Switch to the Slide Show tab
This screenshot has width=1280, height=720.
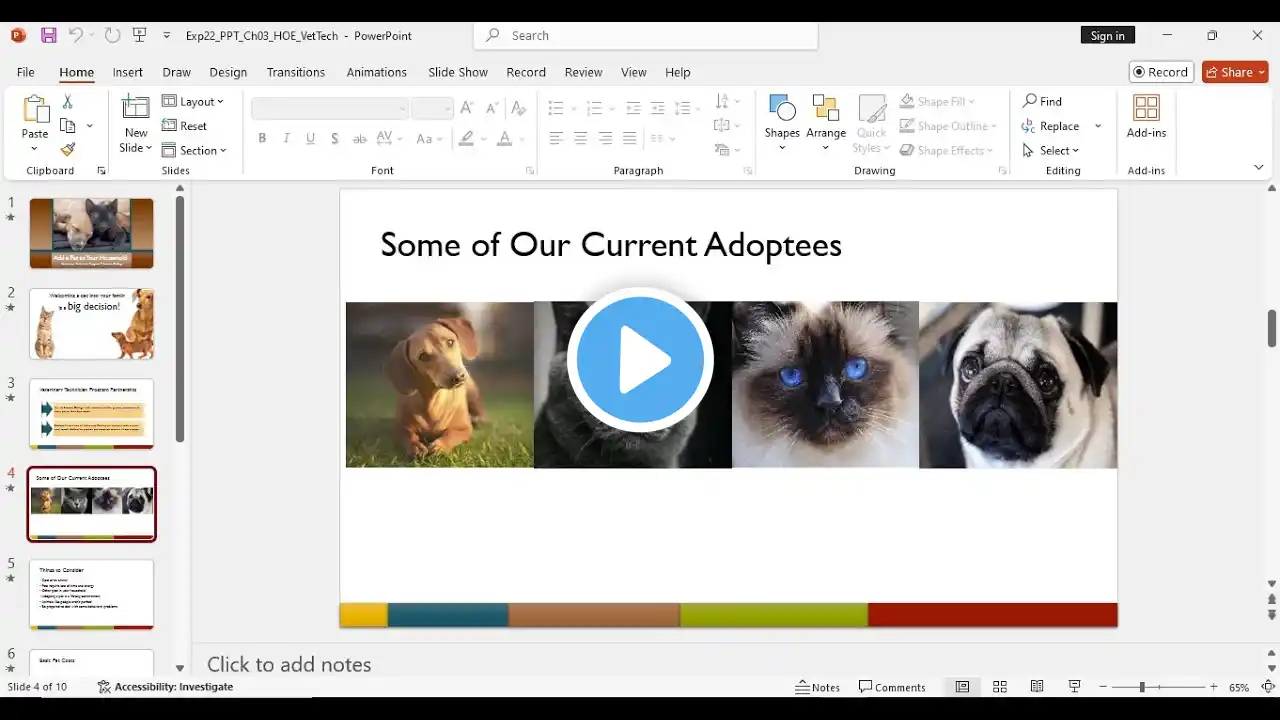point(458,72)
